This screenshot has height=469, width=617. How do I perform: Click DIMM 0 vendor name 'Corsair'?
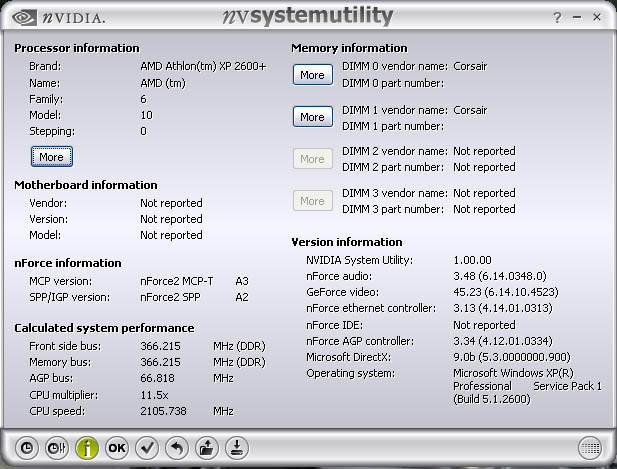point(470,66)
